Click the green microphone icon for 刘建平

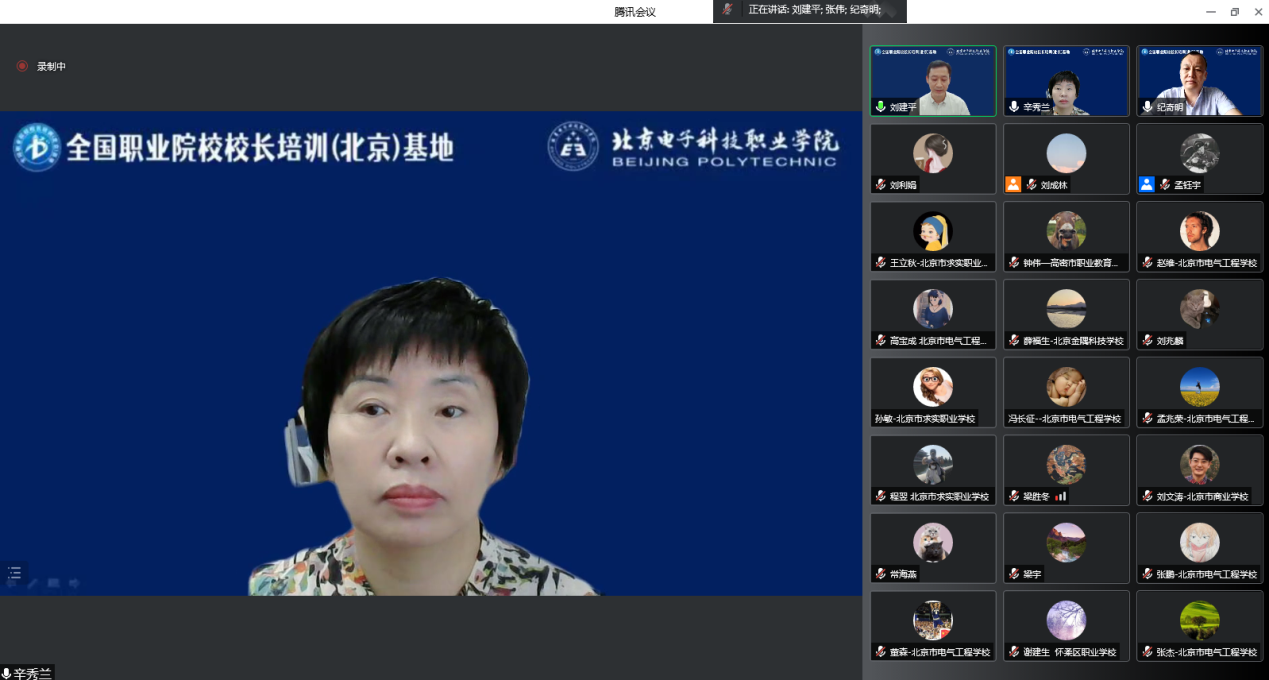tap(880, 106)
